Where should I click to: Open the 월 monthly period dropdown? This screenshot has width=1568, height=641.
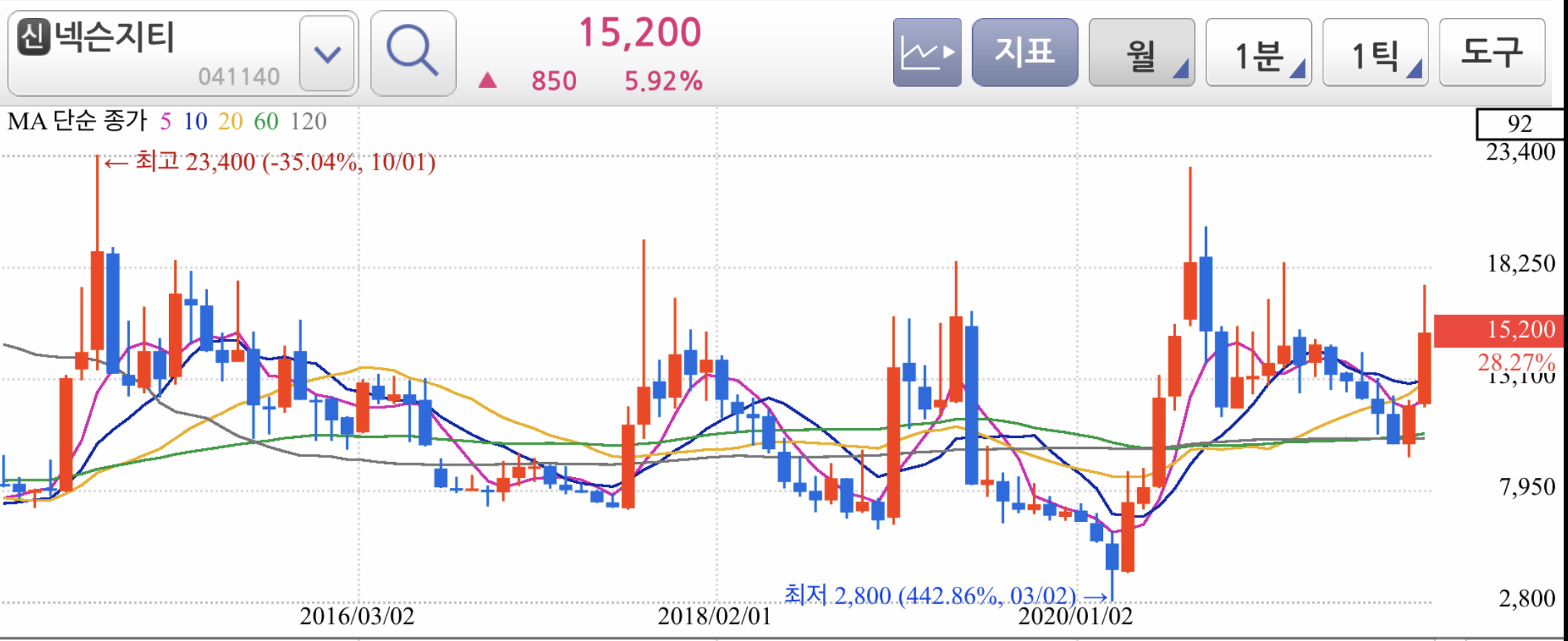point(1141,53)
